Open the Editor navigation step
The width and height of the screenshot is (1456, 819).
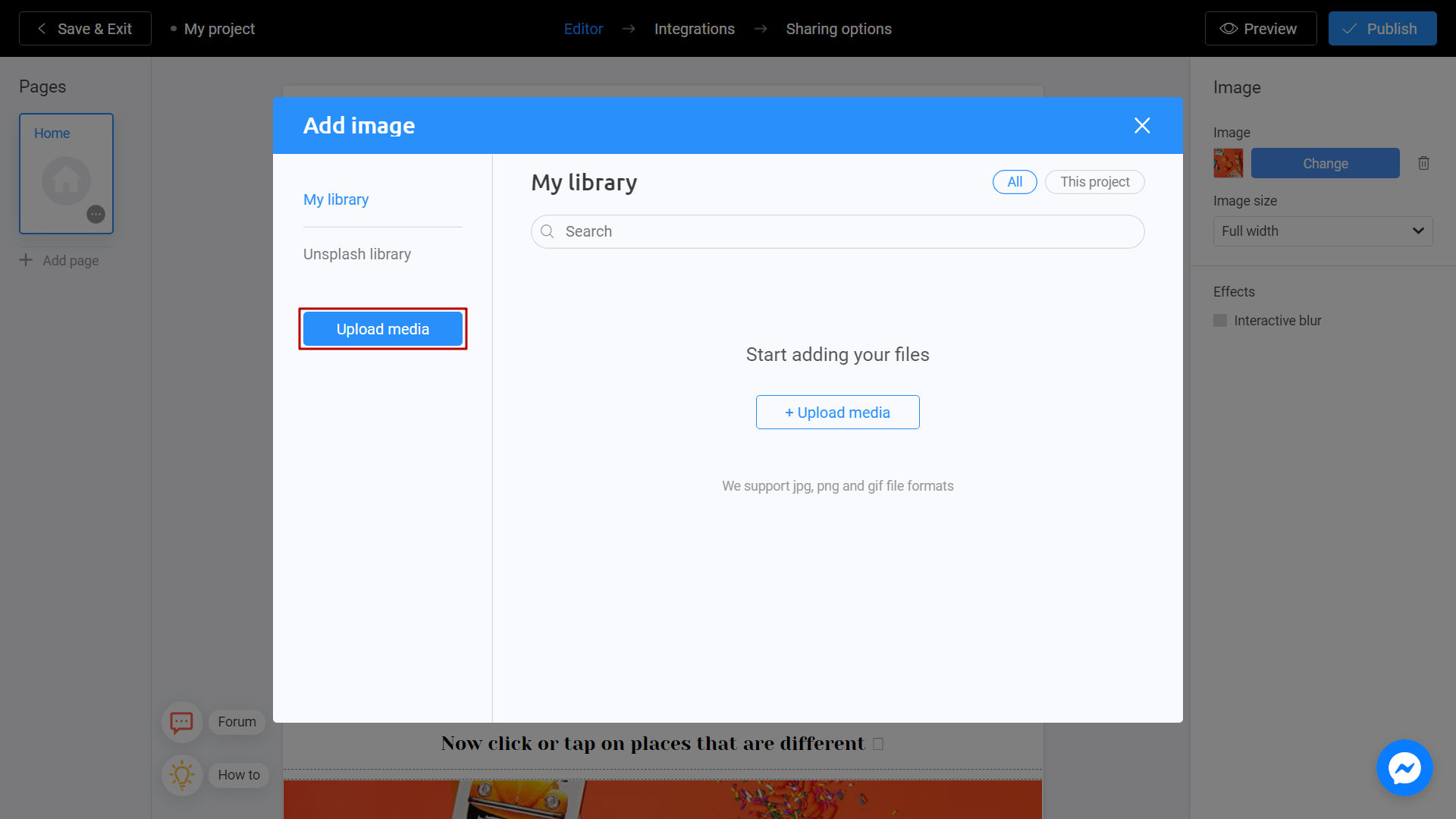583,29
